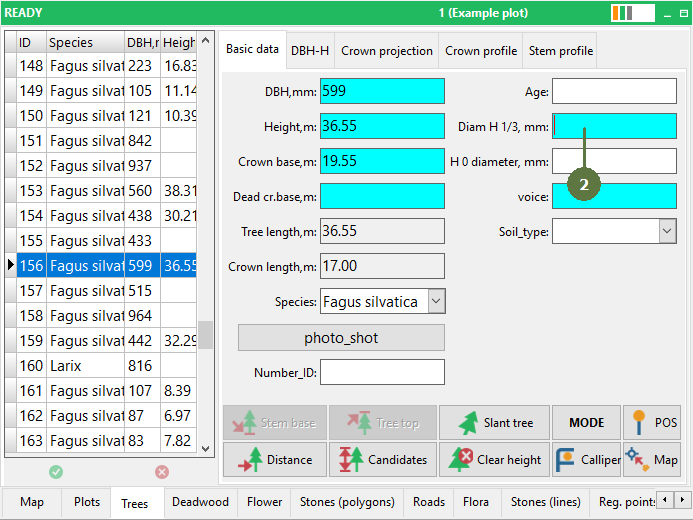Click the DBH cell 599 in row 156
Viewport: 693px width, 520px height.
pyautogui.click(x=142, y=266)
